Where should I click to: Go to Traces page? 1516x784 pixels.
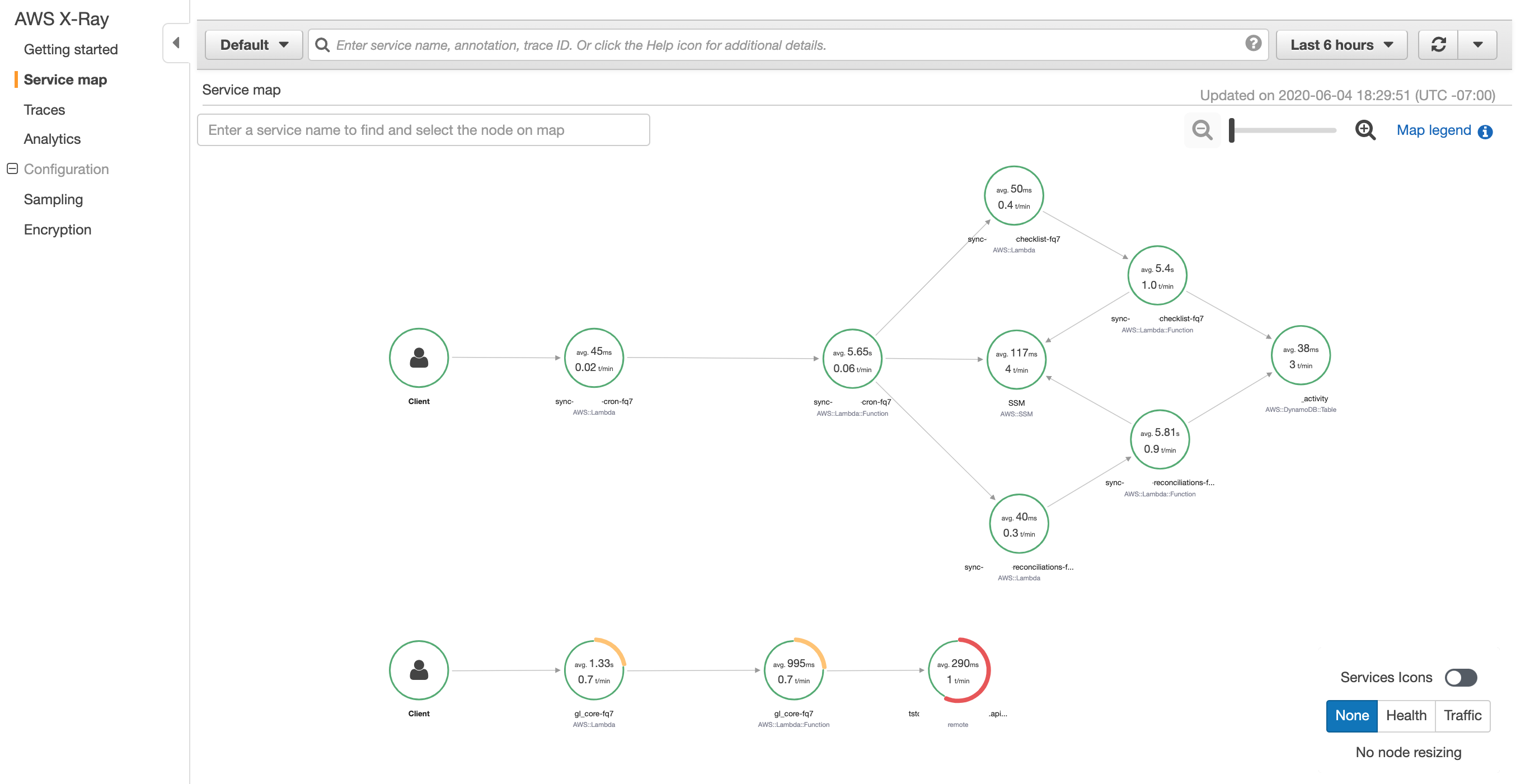pos(44,110)
